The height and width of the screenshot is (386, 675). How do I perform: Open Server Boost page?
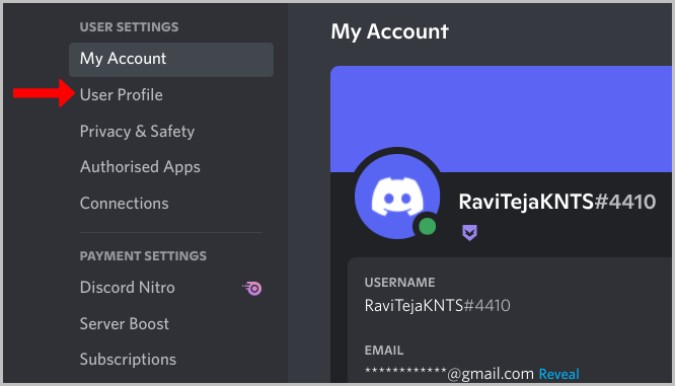tap(124, 324)
